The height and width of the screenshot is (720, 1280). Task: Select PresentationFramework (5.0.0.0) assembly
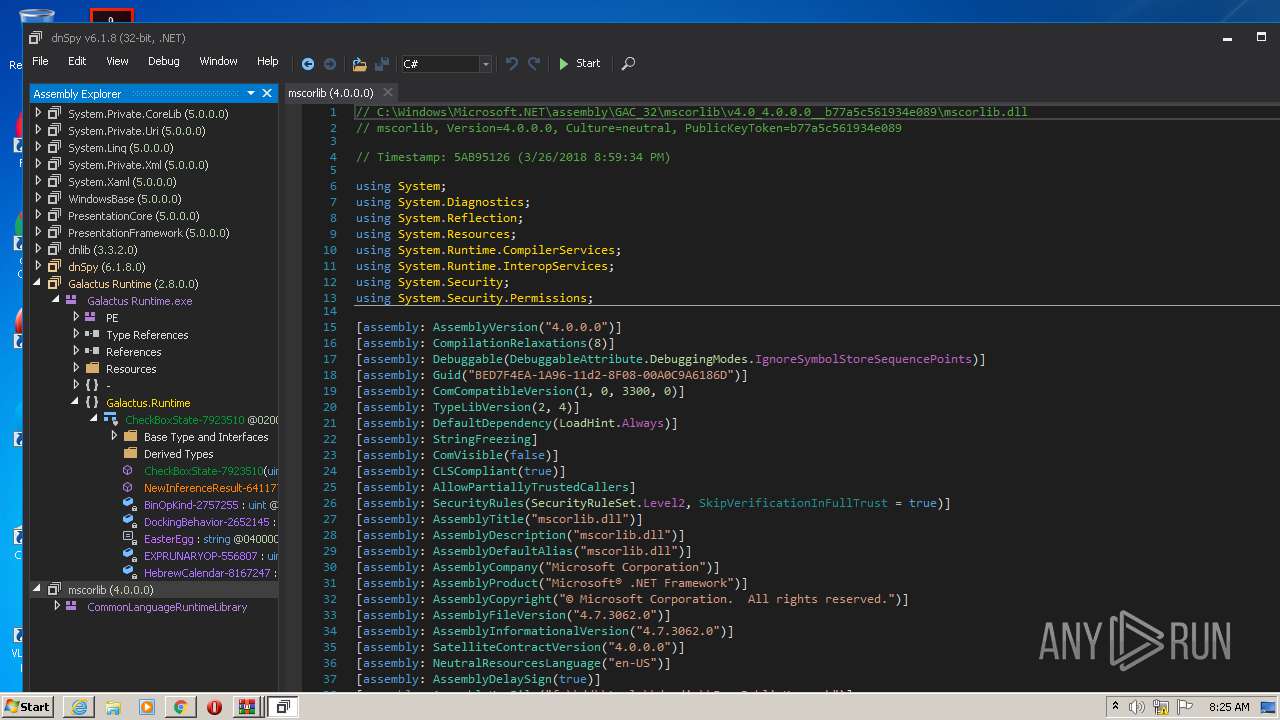(149, 232)
